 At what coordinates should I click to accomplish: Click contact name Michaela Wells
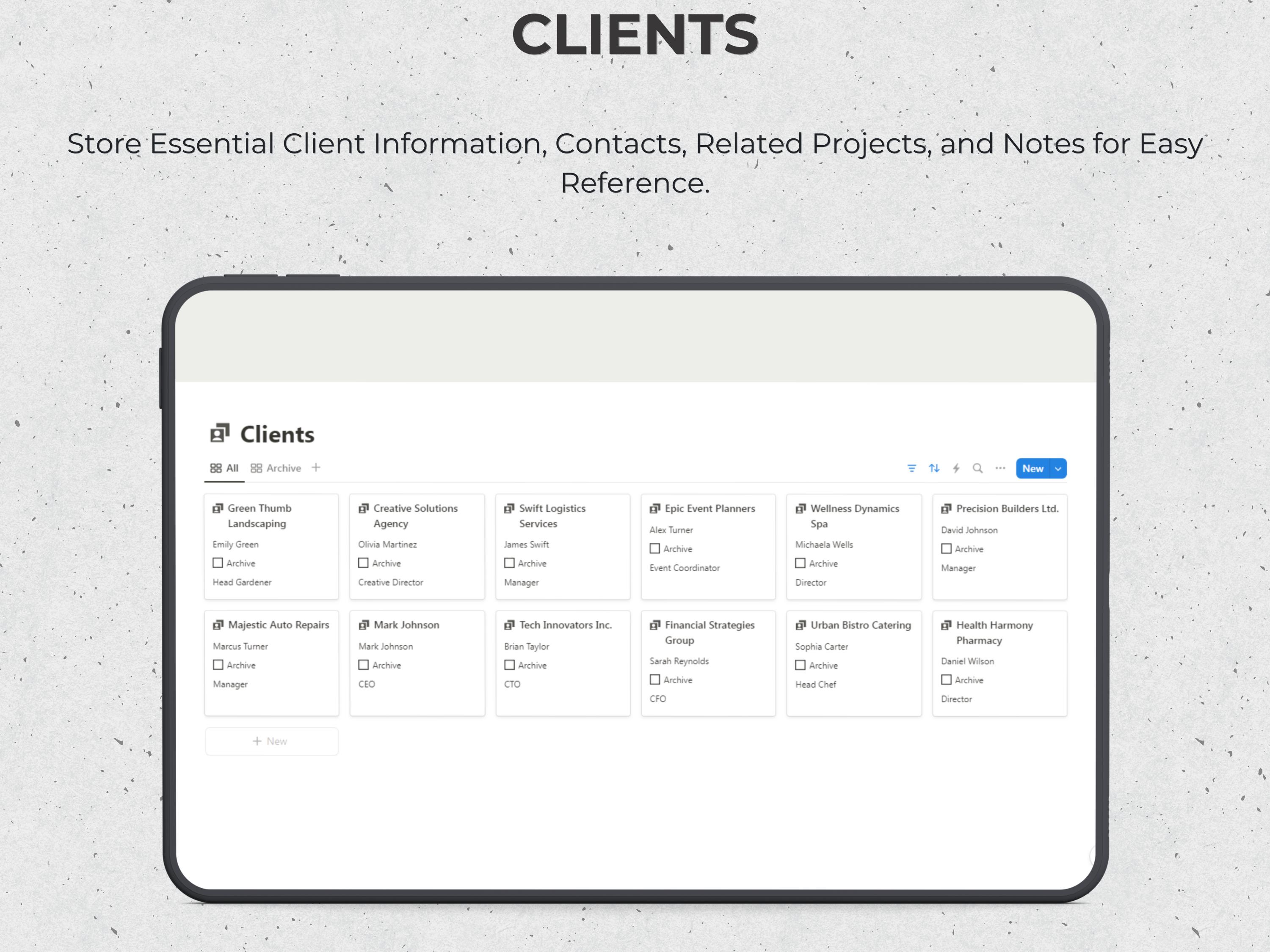pyautogui.click(x=824, y=544)
